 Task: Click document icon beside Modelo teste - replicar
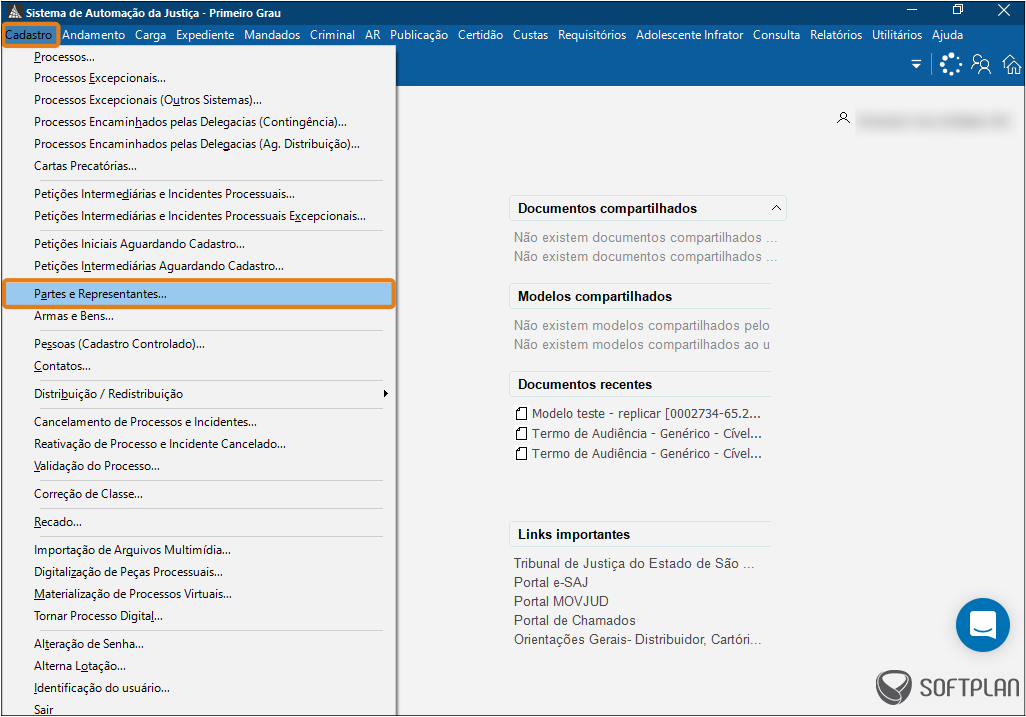tap(521, 414)
